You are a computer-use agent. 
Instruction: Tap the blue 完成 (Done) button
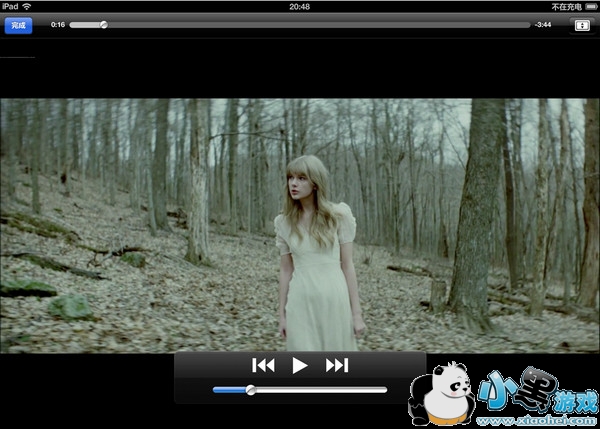(18, 26)
